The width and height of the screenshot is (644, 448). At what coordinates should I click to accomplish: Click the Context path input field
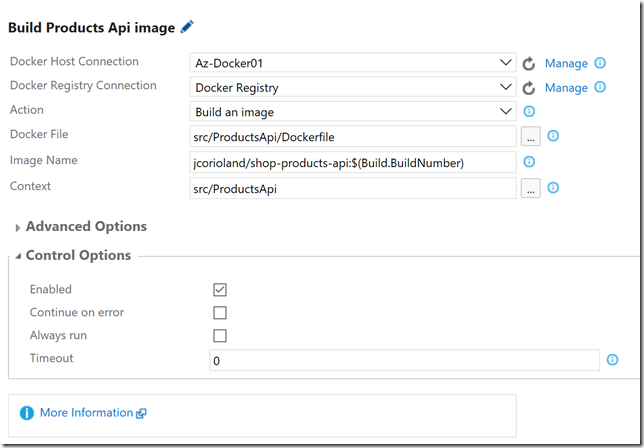tap(353, 188)
